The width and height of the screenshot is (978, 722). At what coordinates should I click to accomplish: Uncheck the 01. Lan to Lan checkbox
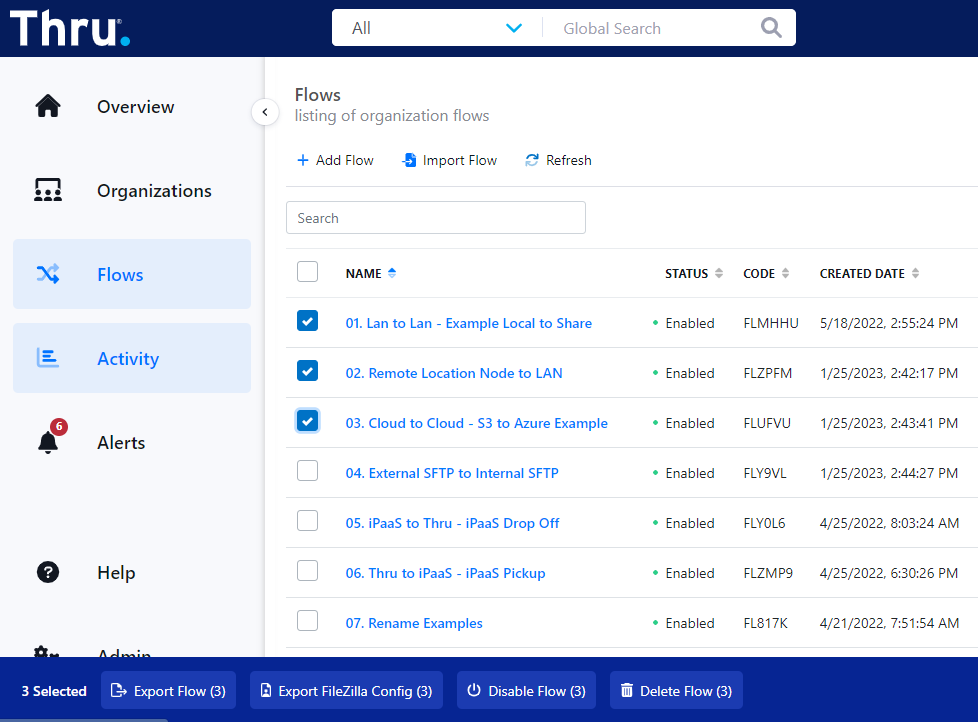308,321
